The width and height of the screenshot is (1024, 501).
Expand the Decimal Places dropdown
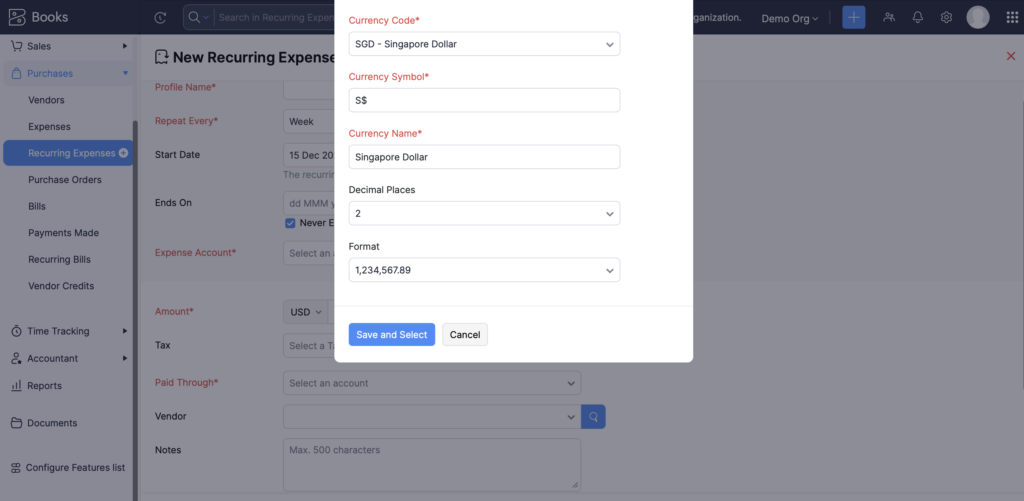[484, 213]
